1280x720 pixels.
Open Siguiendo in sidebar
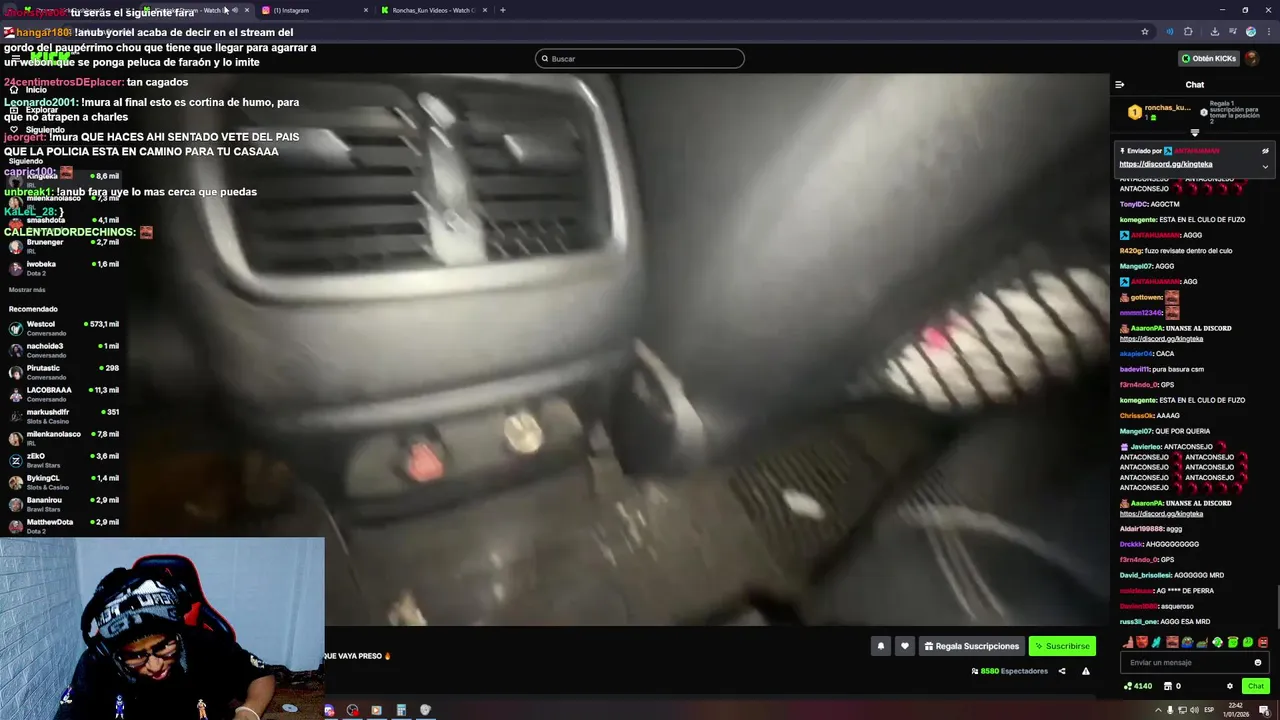tap(38, 130)
